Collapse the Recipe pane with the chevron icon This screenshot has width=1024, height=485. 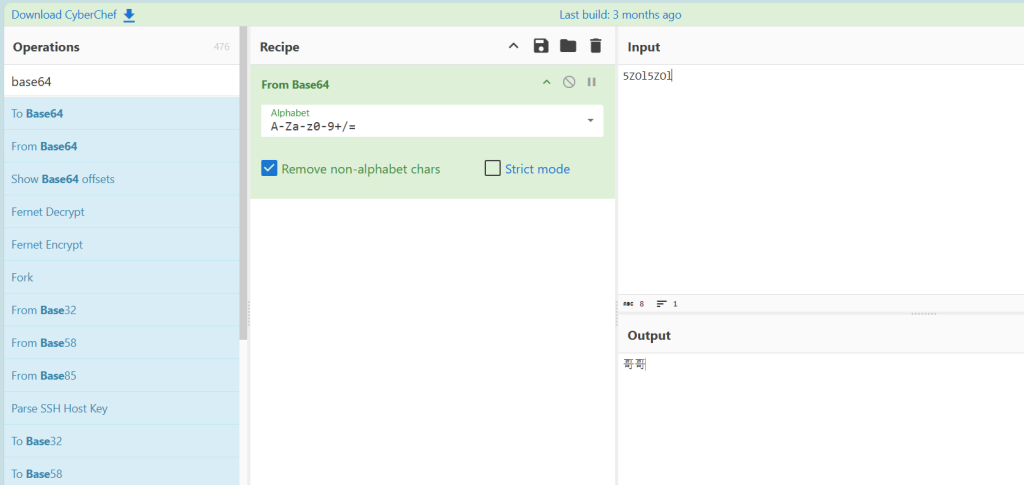tap(513, 46)
